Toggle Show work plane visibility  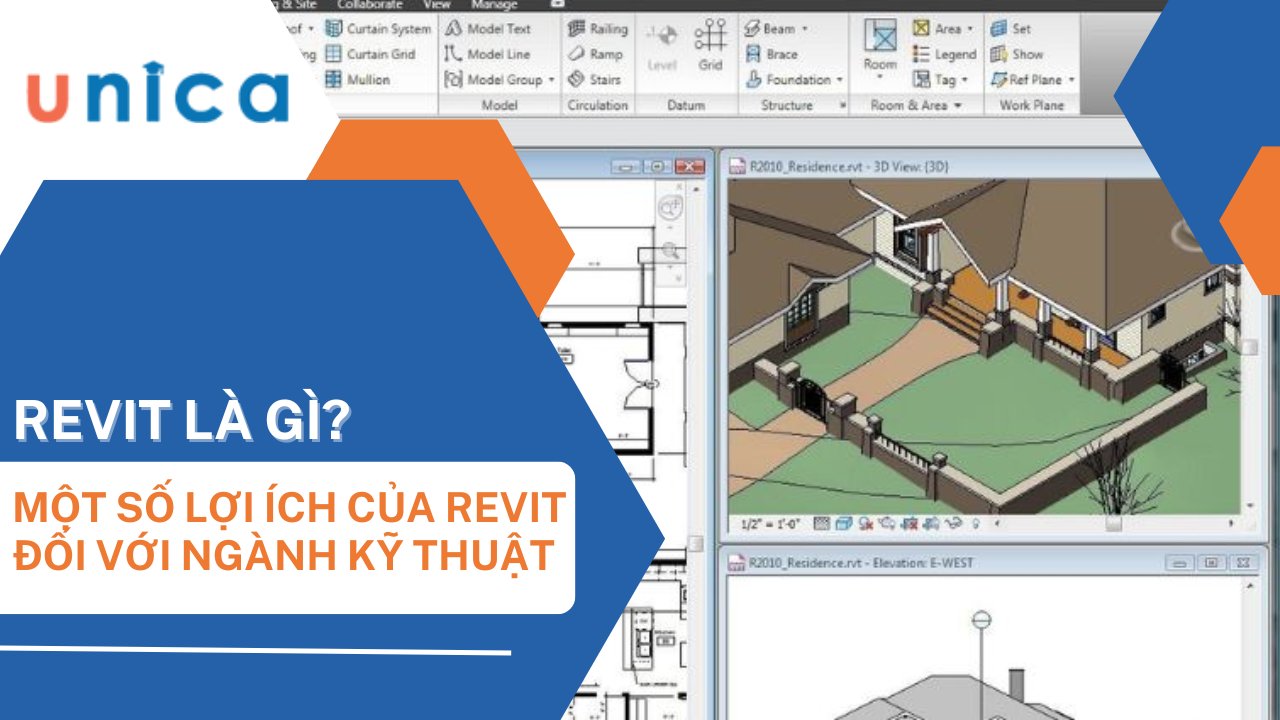[x=1016, y=54]
